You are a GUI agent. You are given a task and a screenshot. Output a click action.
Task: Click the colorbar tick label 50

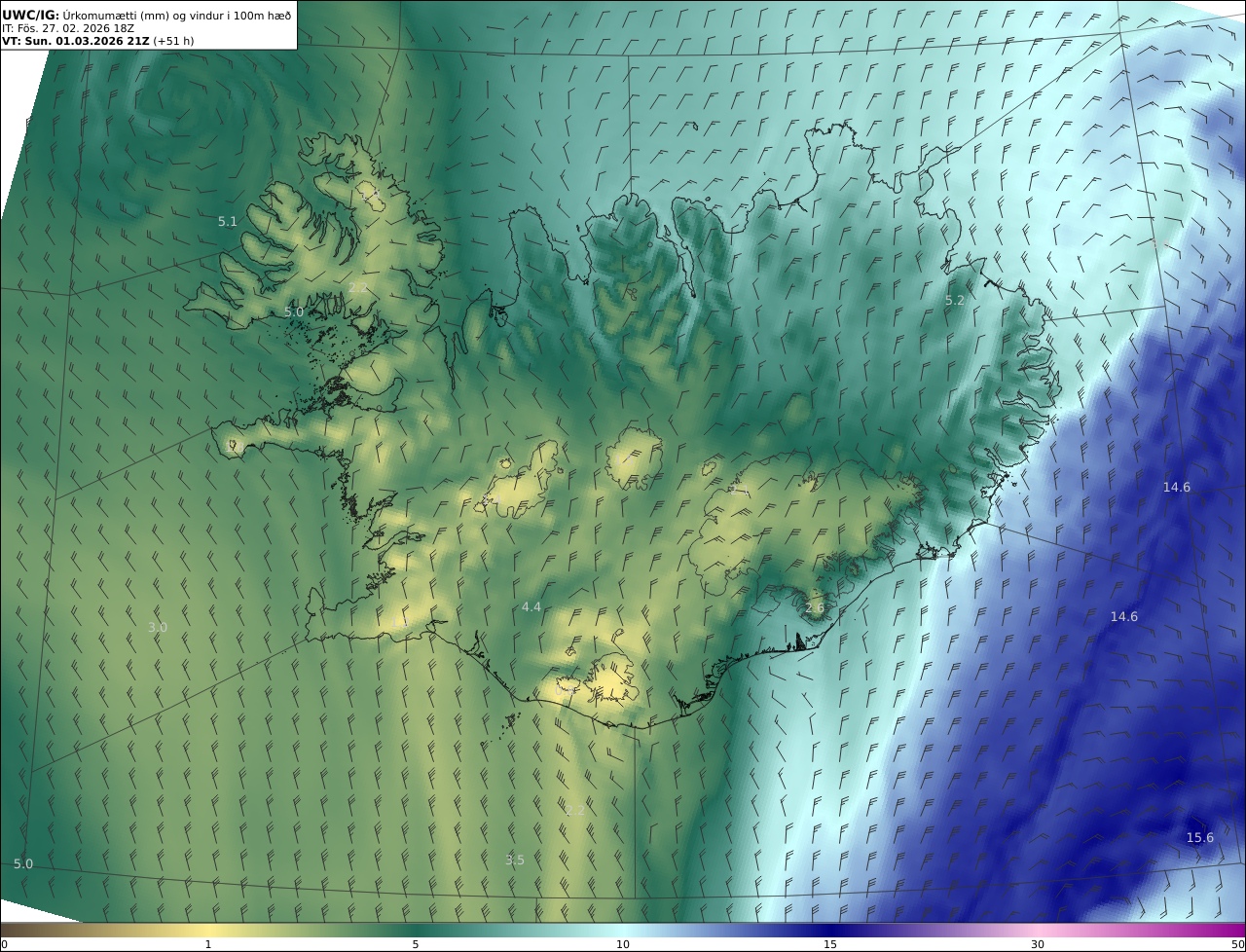point(1238,944)
